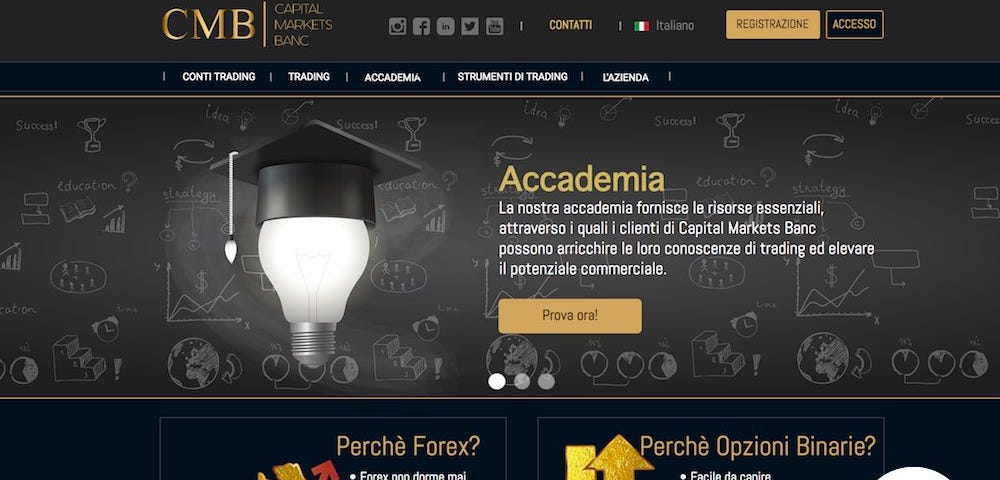Image resolution: width=1000 pixels, height=480 pixels.
Task: Click the Accesso login button
Action: click(x=855, y=24)
